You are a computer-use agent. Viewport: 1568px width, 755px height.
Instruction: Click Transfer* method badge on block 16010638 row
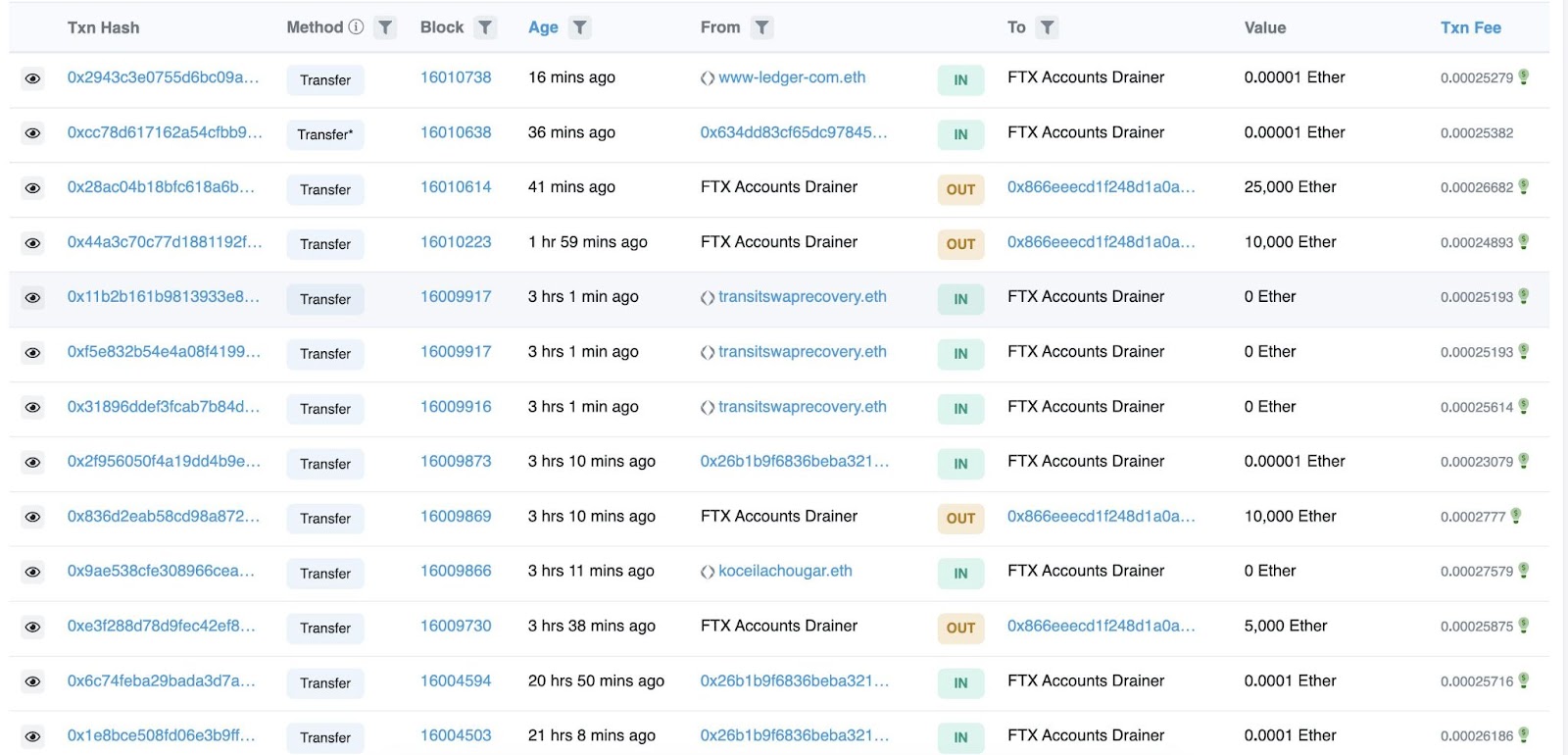(325, 134)
